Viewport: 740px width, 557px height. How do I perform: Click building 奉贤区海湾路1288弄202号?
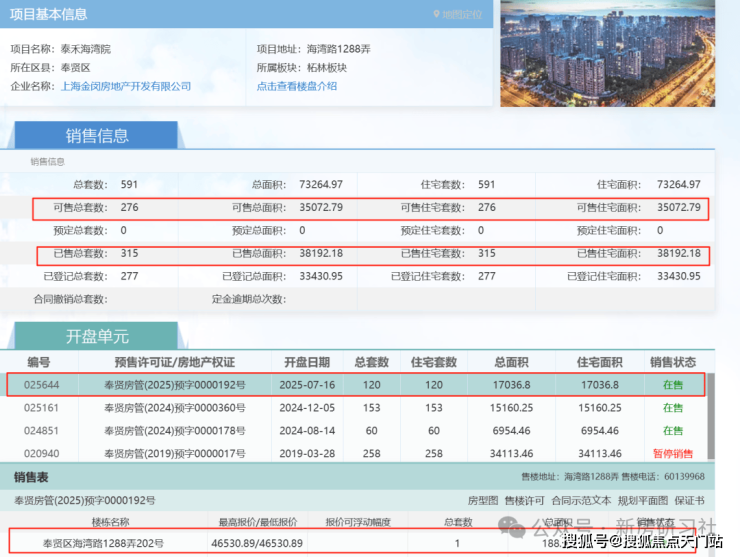pyautogui.click(x=105, y=542)
